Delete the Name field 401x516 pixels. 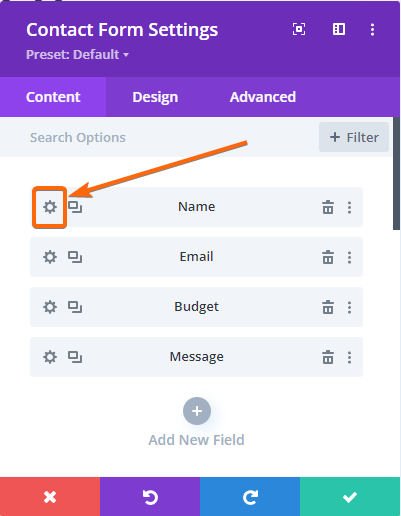click(328, 207)
